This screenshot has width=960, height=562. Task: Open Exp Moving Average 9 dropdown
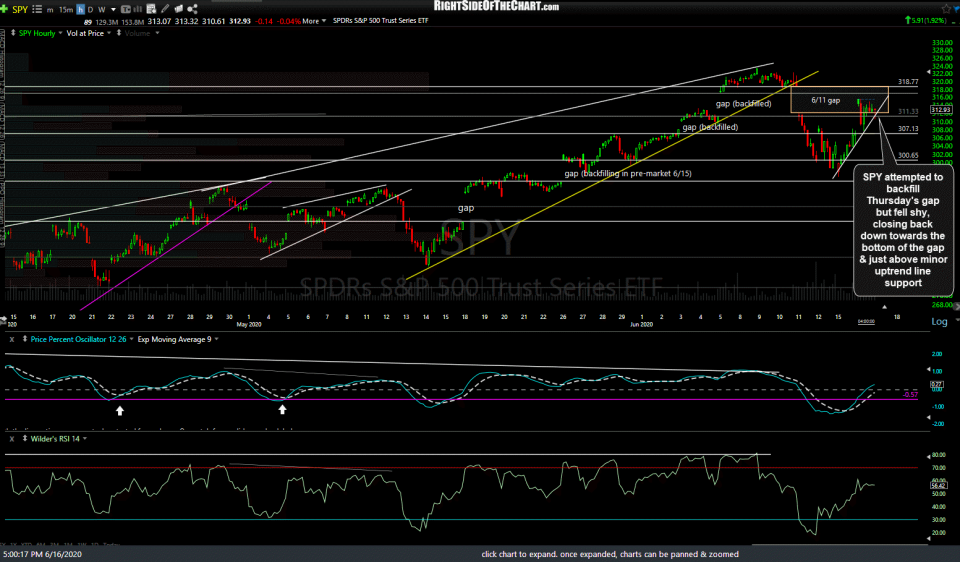pos(216,339)
